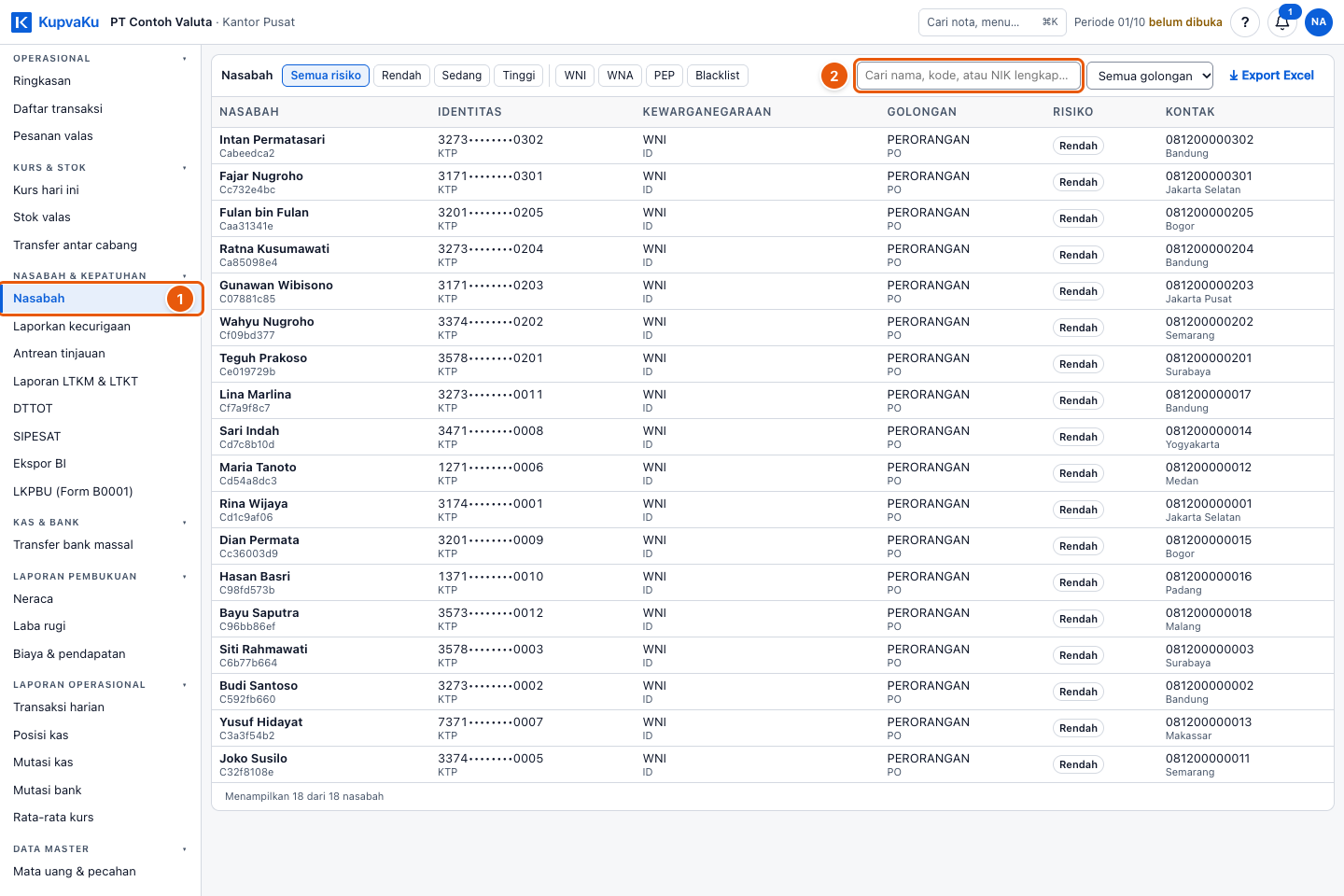Open the Semua golongan dropdown
The width and height of the screenshot is (1344, 896).
coord(1150,76)
